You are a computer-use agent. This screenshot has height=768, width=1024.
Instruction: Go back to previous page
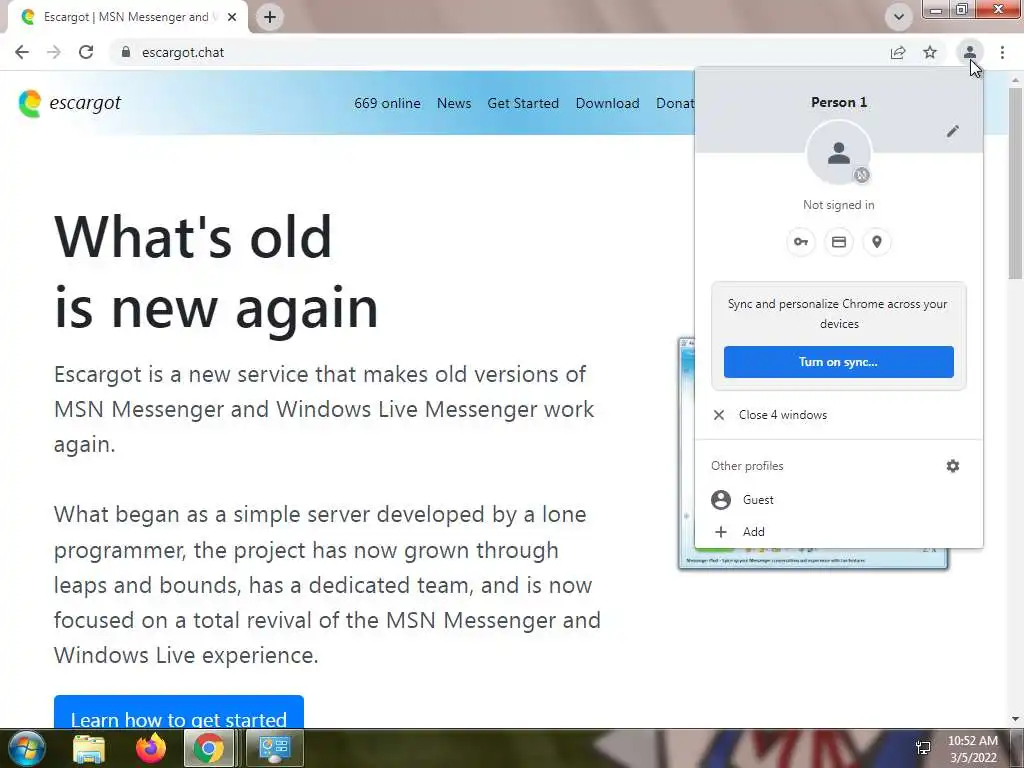click(22, 52)
